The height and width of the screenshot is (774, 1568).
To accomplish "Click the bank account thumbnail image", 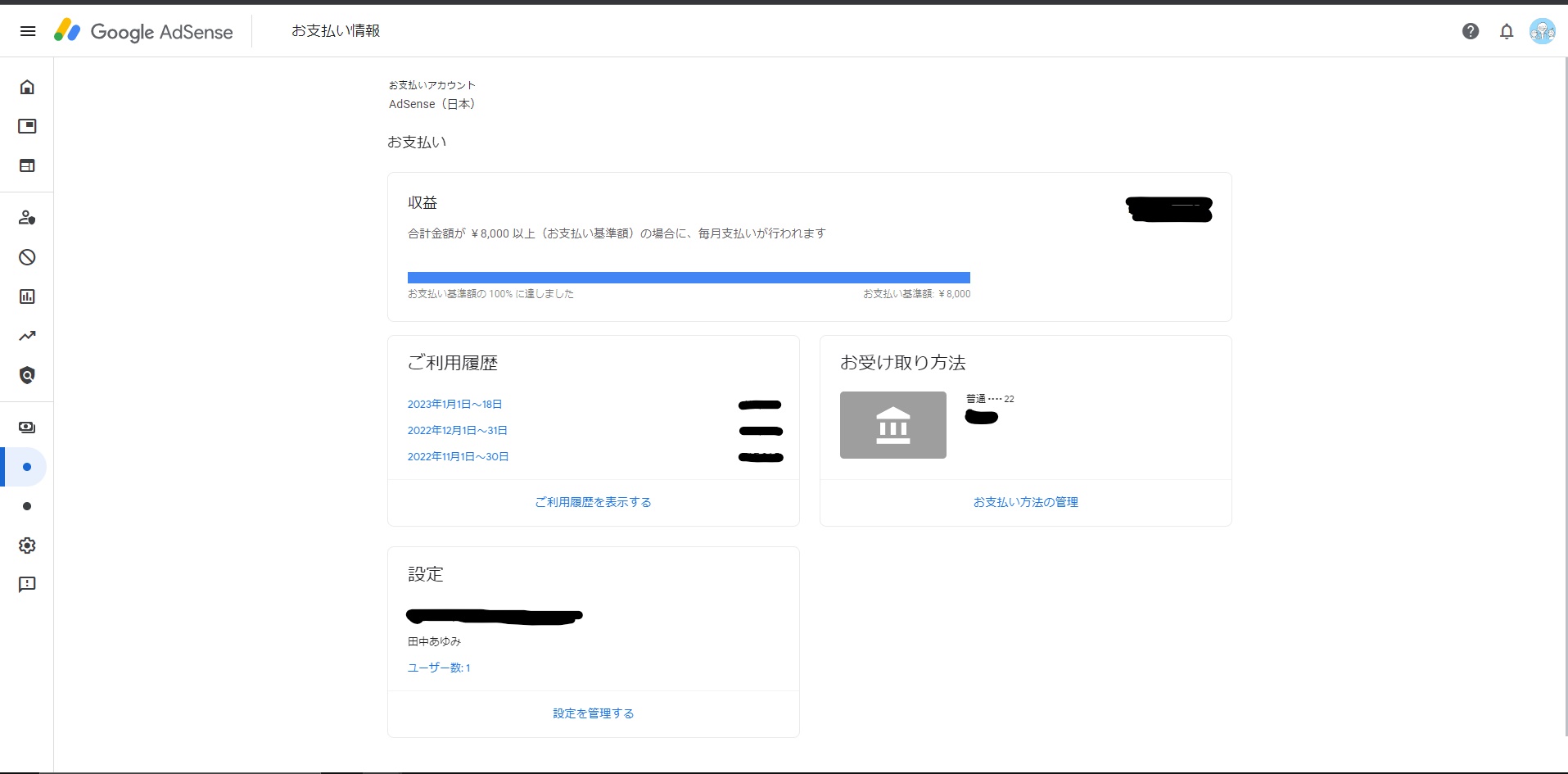I will [892, 425].
